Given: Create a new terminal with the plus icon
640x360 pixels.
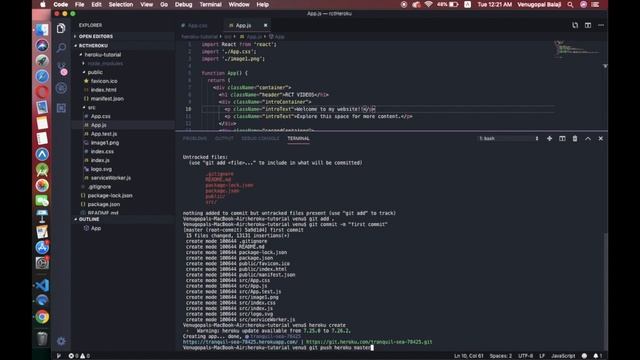Looking at the screenshot, I should 549,138.
